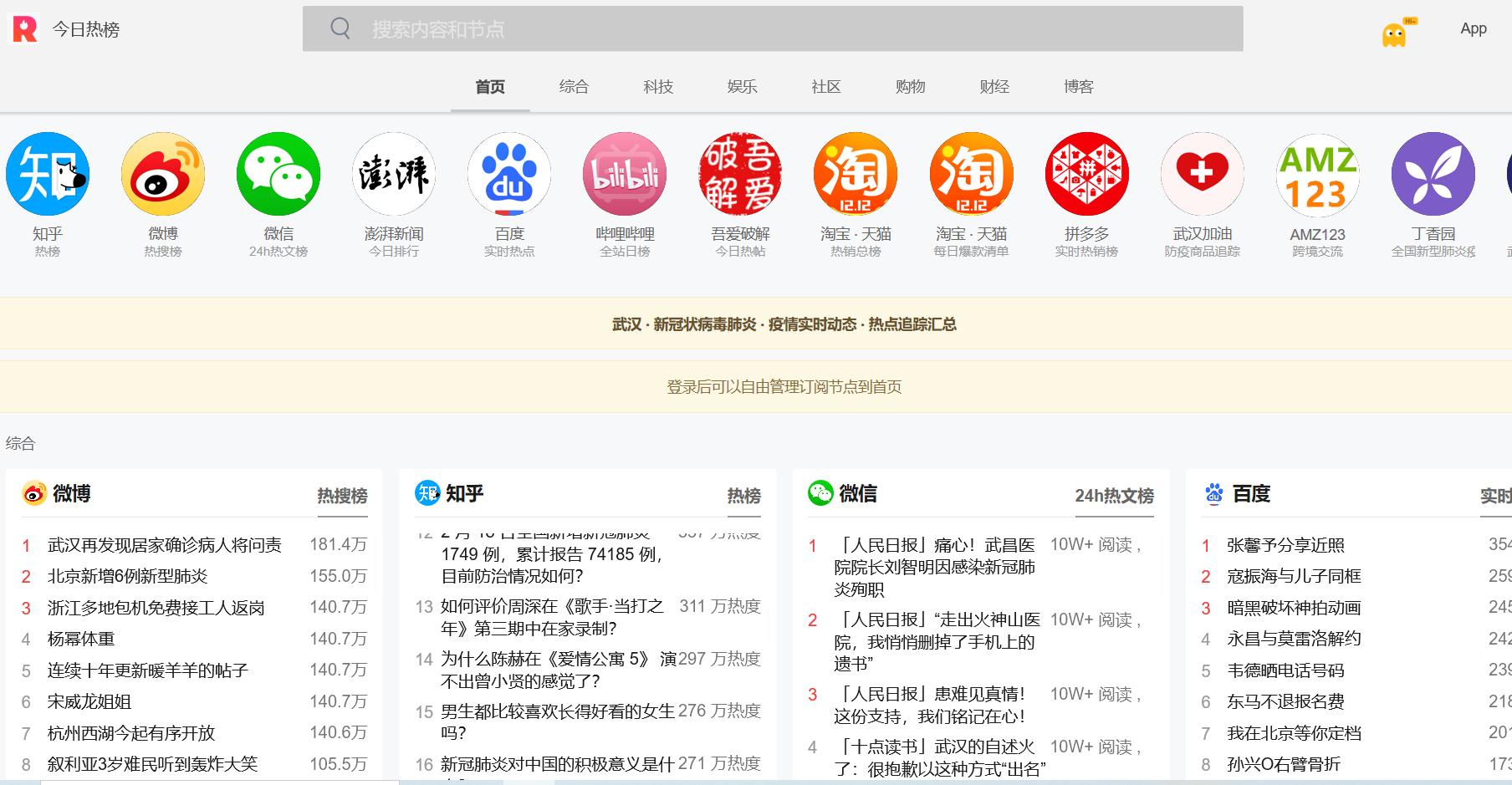Select the AMZ123 跨境交流 icon
This screenshot has height=785, width=1512.
pyautogui.click(x=1317, y=173)
